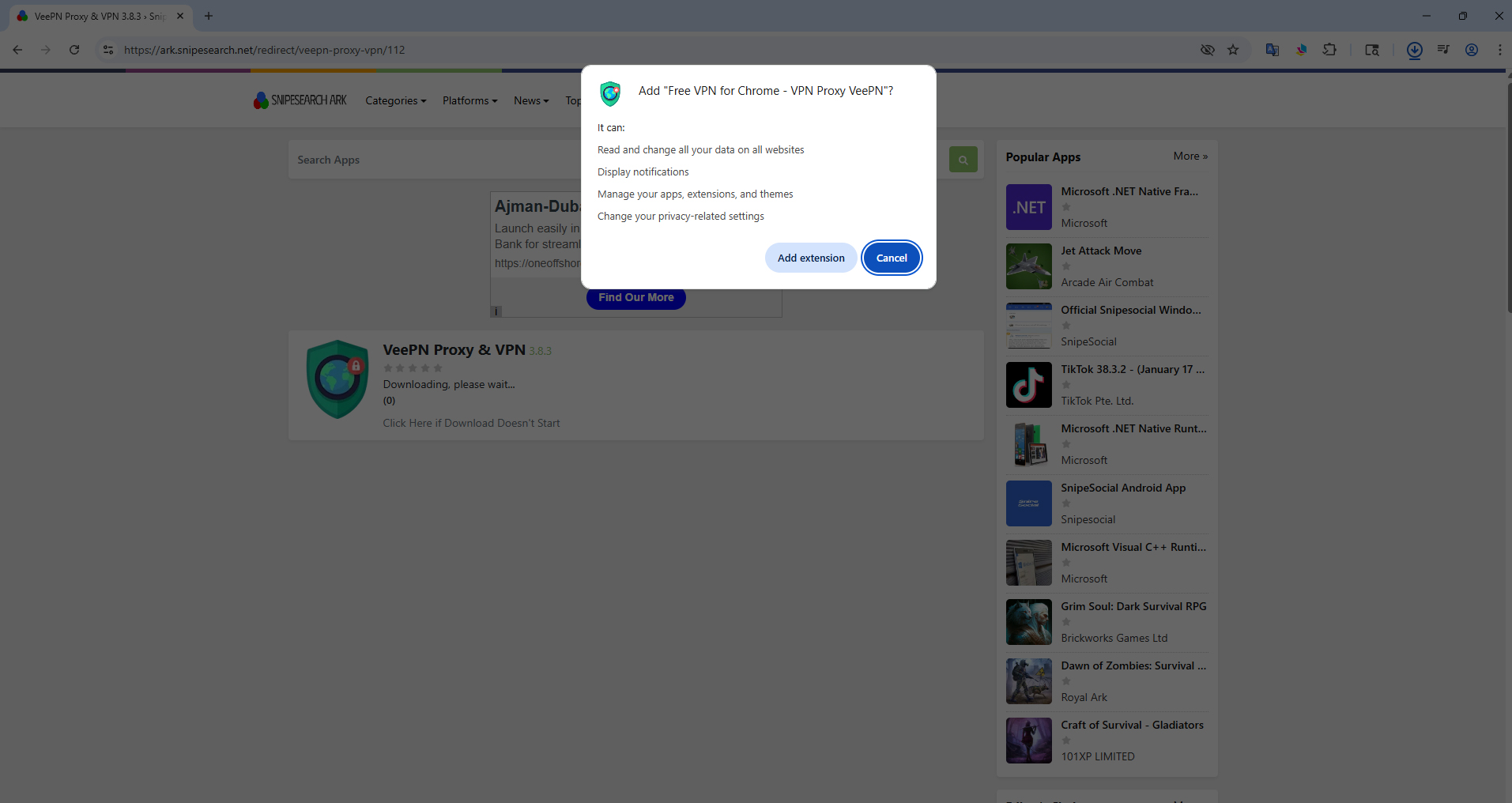Open the colorful extension icon beside Translate
The width and height of the screenshot is (1512, 803).
point(1301,50)
